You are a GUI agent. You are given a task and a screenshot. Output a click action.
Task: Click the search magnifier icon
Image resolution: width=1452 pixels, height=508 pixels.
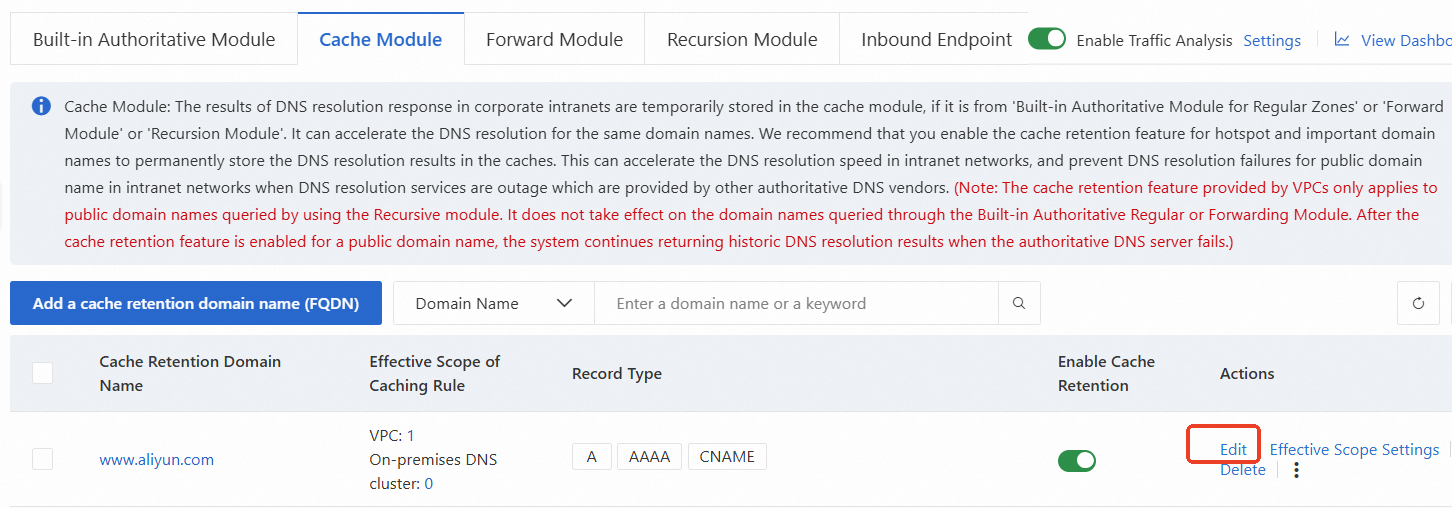coord(1019,303)
